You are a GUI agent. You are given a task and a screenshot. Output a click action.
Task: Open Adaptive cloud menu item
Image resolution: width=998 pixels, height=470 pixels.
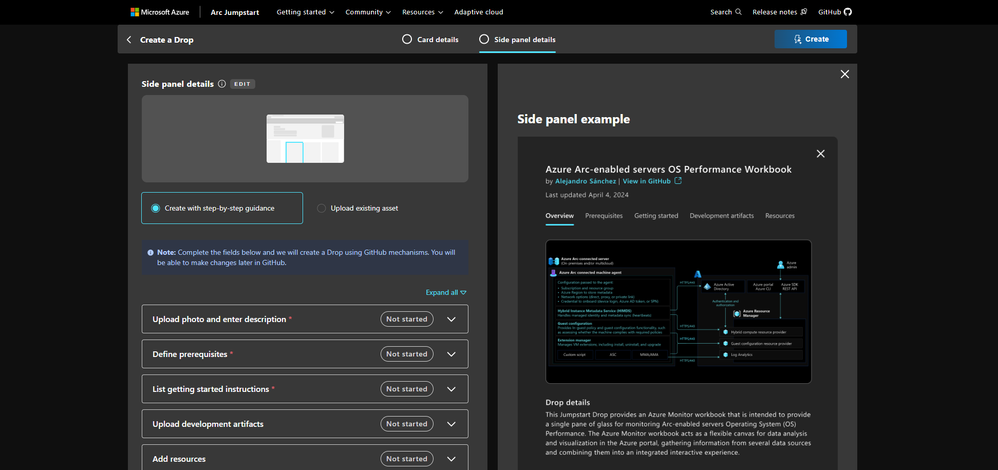[479, 12]
